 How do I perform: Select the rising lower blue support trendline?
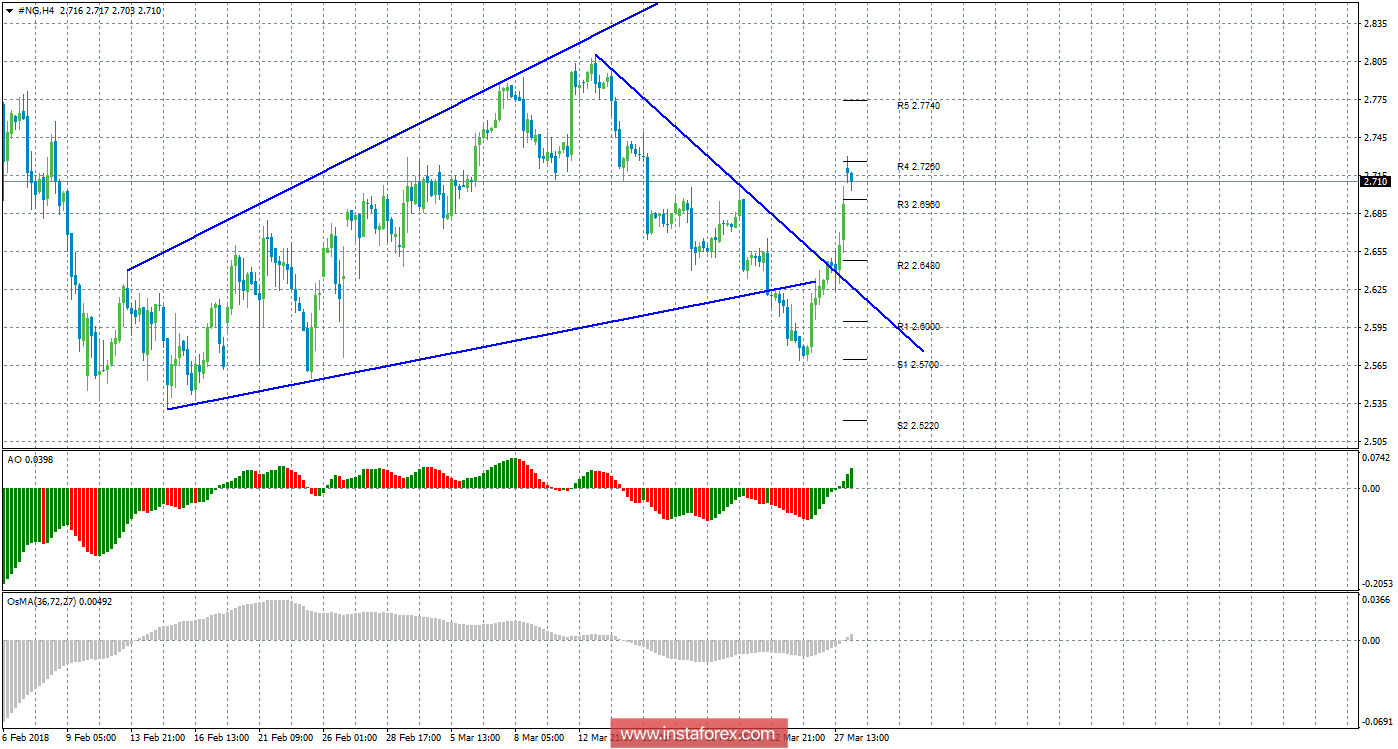pyautogui.click(x=490, y=346)
